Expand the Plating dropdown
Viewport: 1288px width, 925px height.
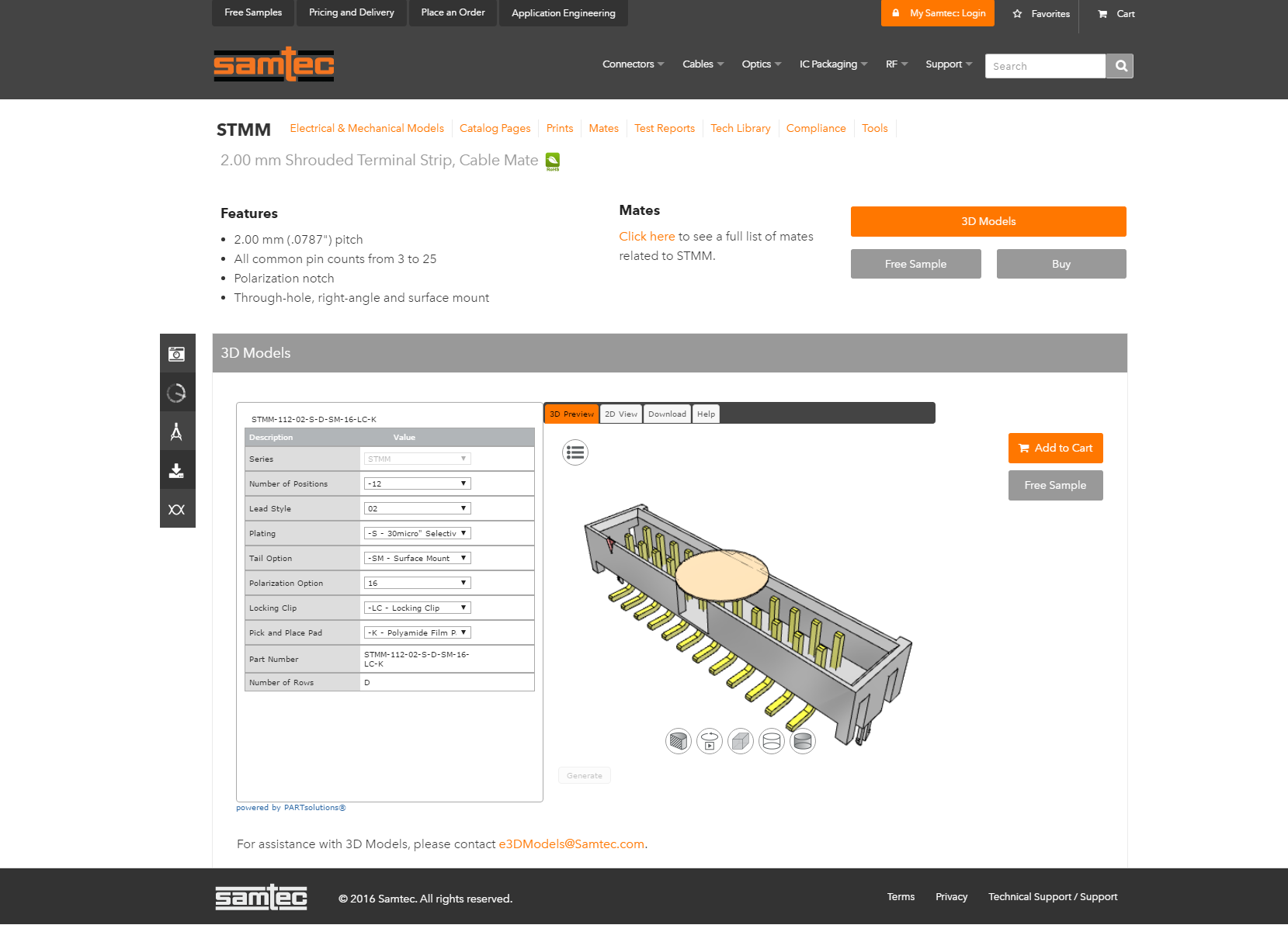tap(418, 533)
